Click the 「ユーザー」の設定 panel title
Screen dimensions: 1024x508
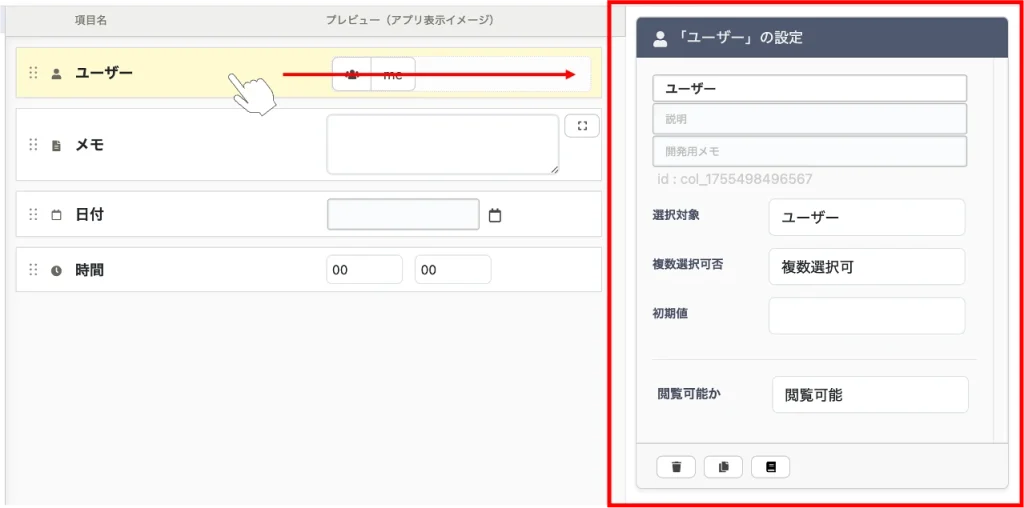pyautogui.click(x=739, y=38)
